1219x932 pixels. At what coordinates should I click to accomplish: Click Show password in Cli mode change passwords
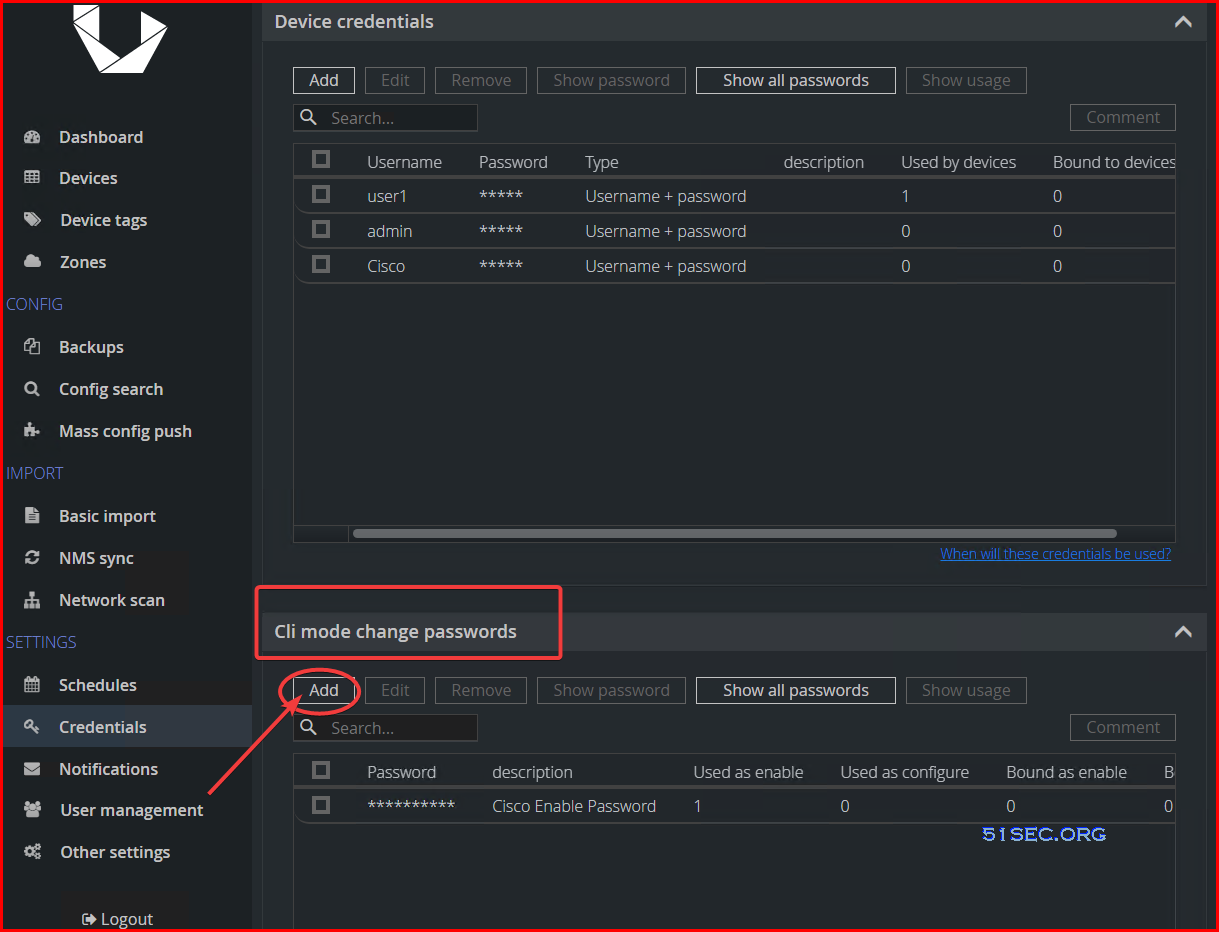tap(611, 690)
